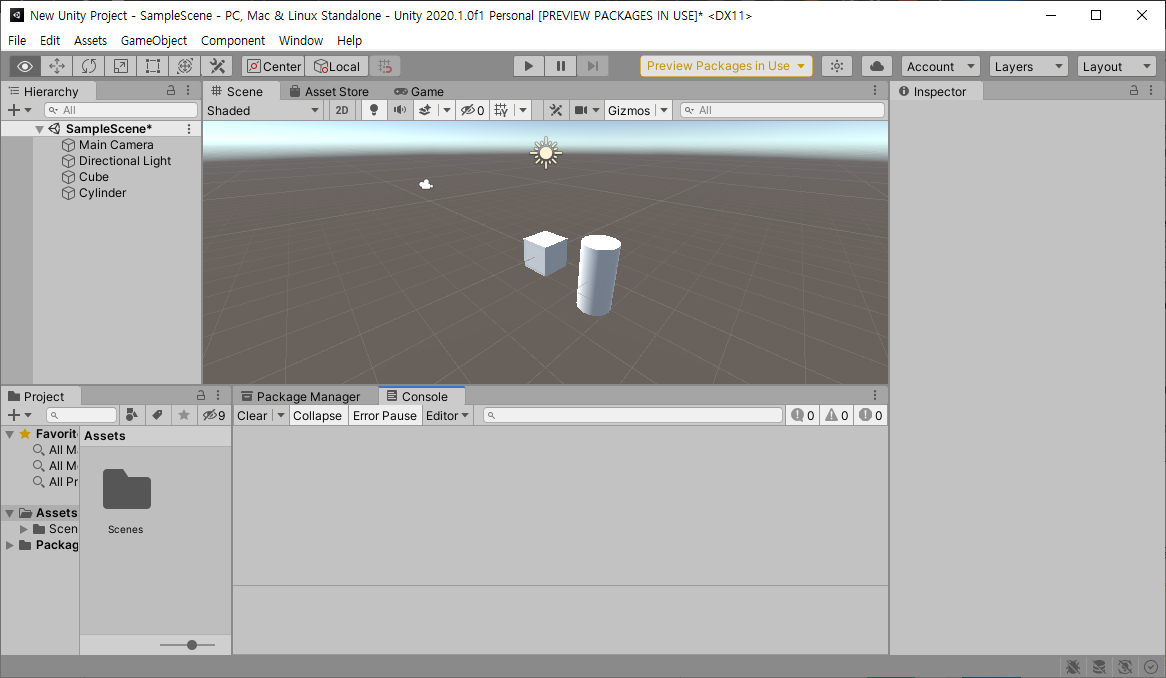The width and height of the screenshot is (1166, 678).
Task: Select Main Camera in Hierarchy
Action: pyautogui.click(x=116, y=145)
